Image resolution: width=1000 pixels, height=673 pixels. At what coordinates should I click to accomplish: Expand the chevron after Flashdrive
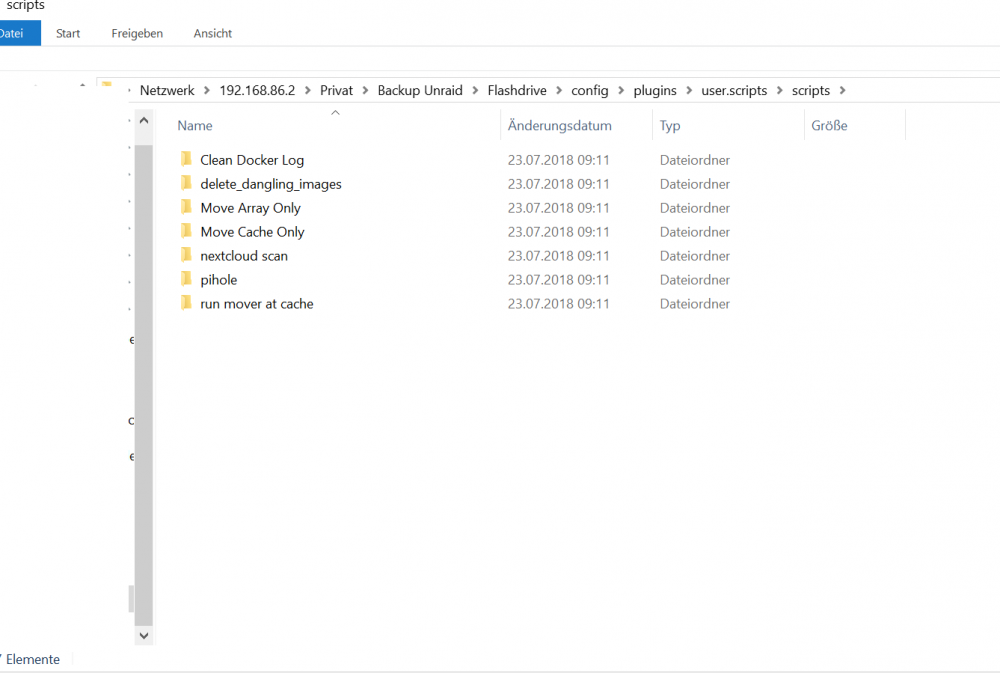559,91
